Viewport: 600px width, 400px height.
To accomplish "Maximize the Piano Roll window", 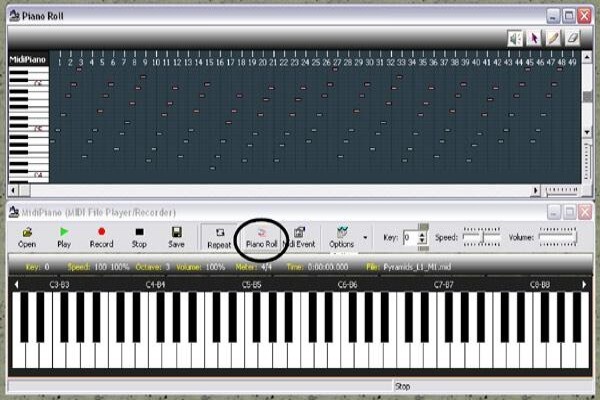I will coord(569,16).
